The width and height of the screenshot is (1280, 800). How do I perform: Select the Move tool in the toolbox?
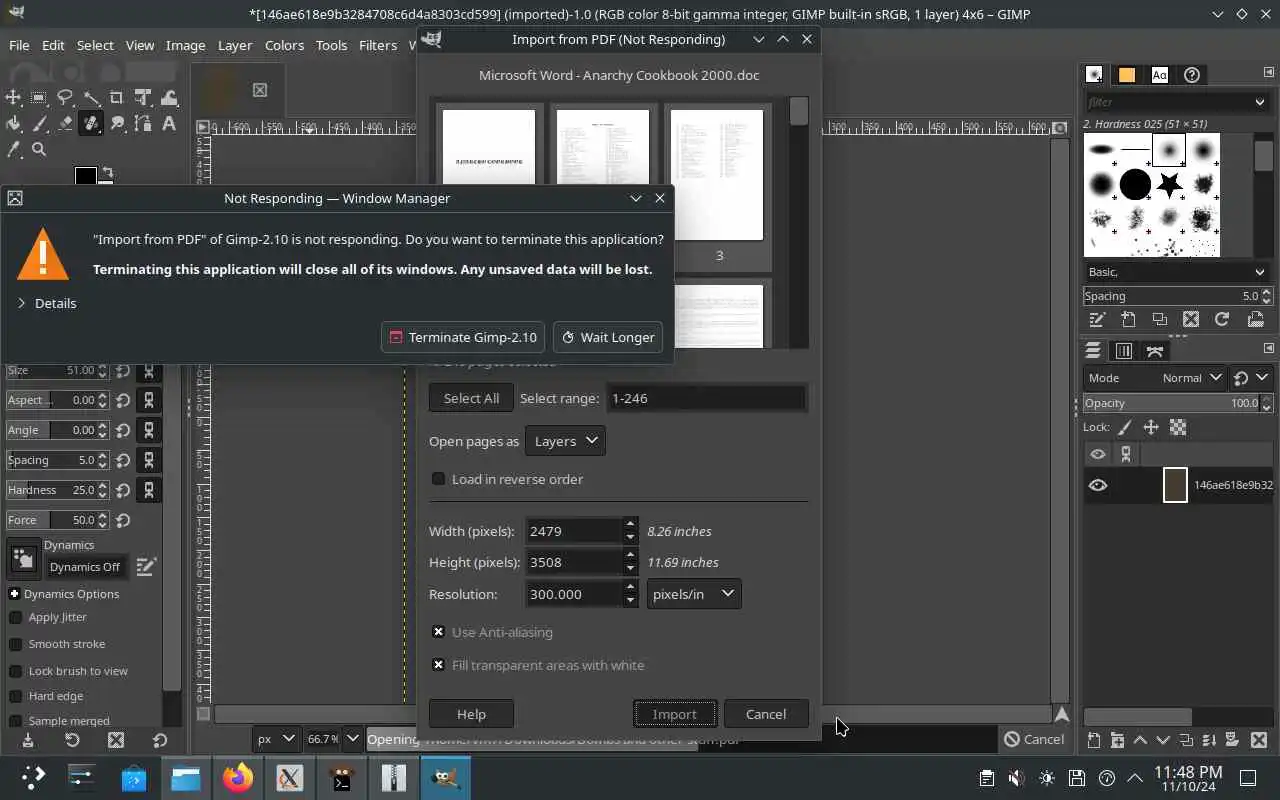tap(13, 97)
